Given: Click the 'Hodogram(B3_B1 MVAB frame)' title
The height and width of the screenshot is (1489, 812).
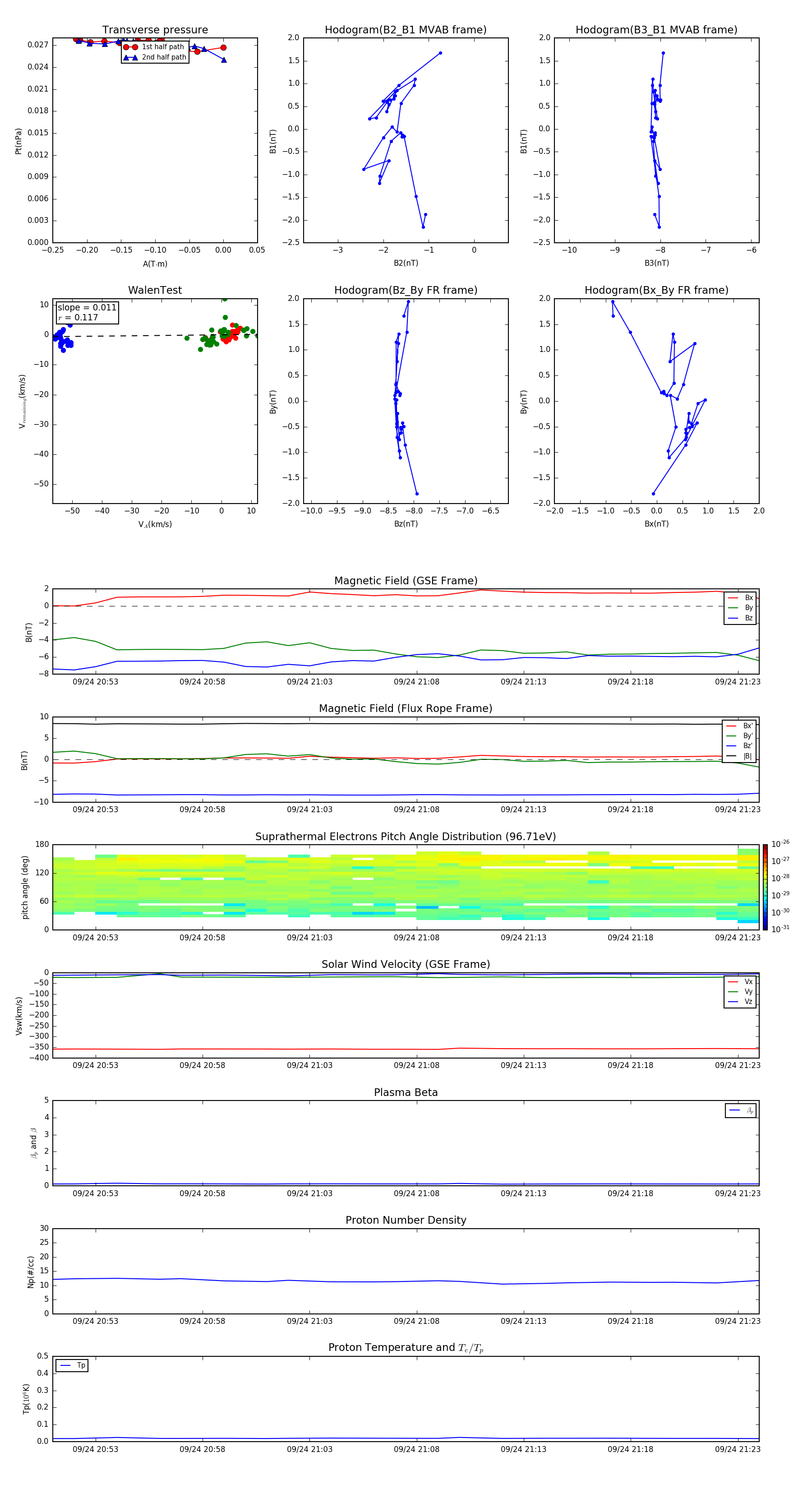Looking at the screenshot, I should (x=656, y=30).
